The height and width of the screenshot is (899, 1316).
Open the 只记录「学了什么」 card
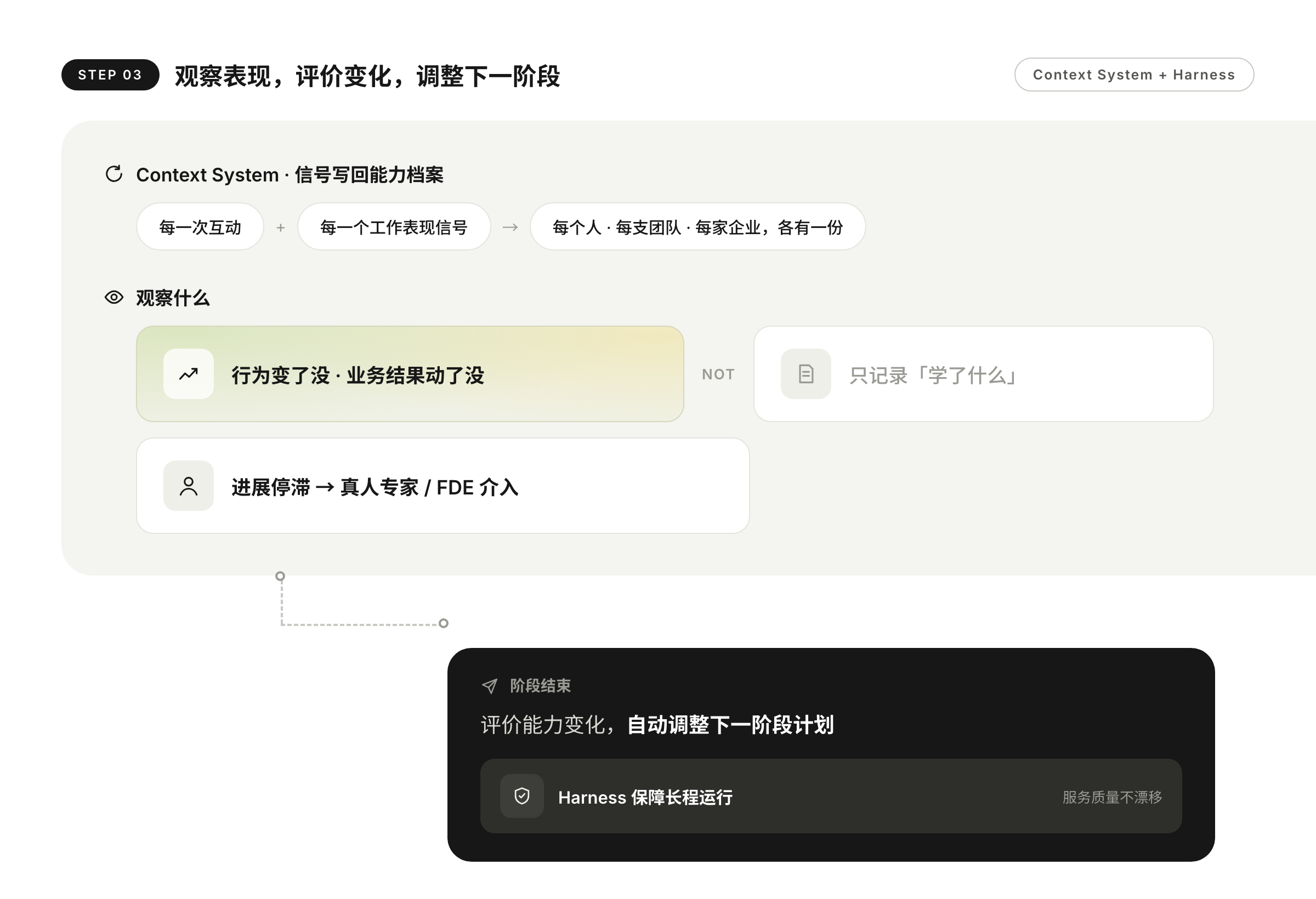pos(983,374)
